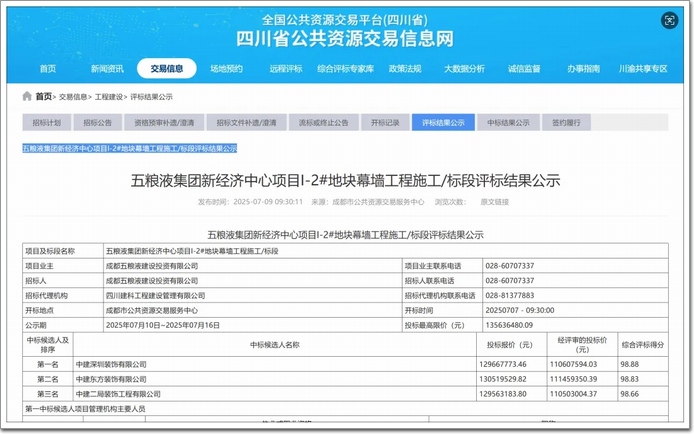Switch to the 签约履行 tab
Image resolution: width=694 pixels, height=434 pixels.
coord(566,123)
